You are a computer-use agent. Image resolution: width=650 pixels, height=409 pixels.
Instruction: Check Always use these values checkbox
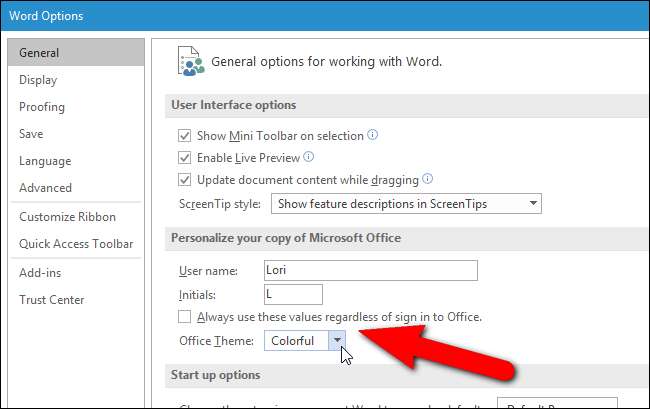click(184, 317)
